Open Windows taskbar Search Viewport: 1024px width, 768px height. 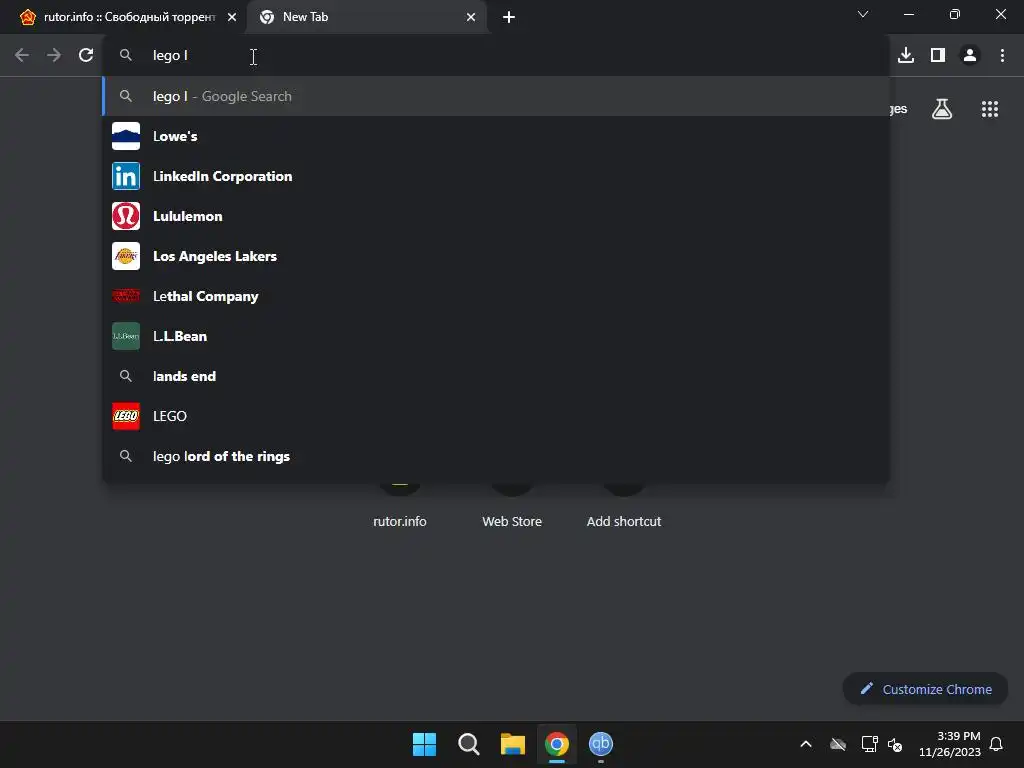[x=469, y=744]
